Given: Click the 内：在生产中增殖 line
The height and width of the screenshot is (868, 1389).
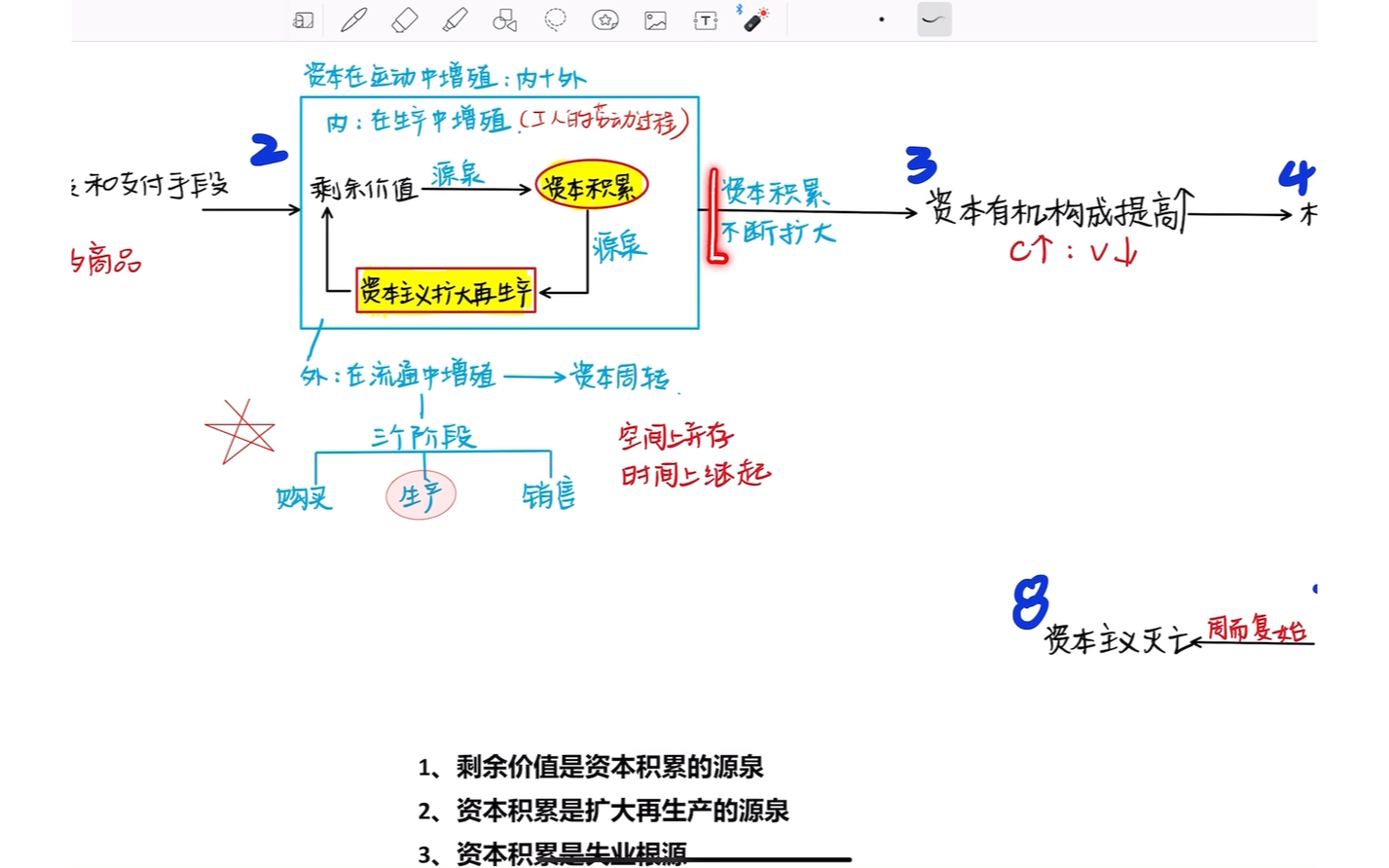Looking at the screenshot, I should [x=419, y=121].
